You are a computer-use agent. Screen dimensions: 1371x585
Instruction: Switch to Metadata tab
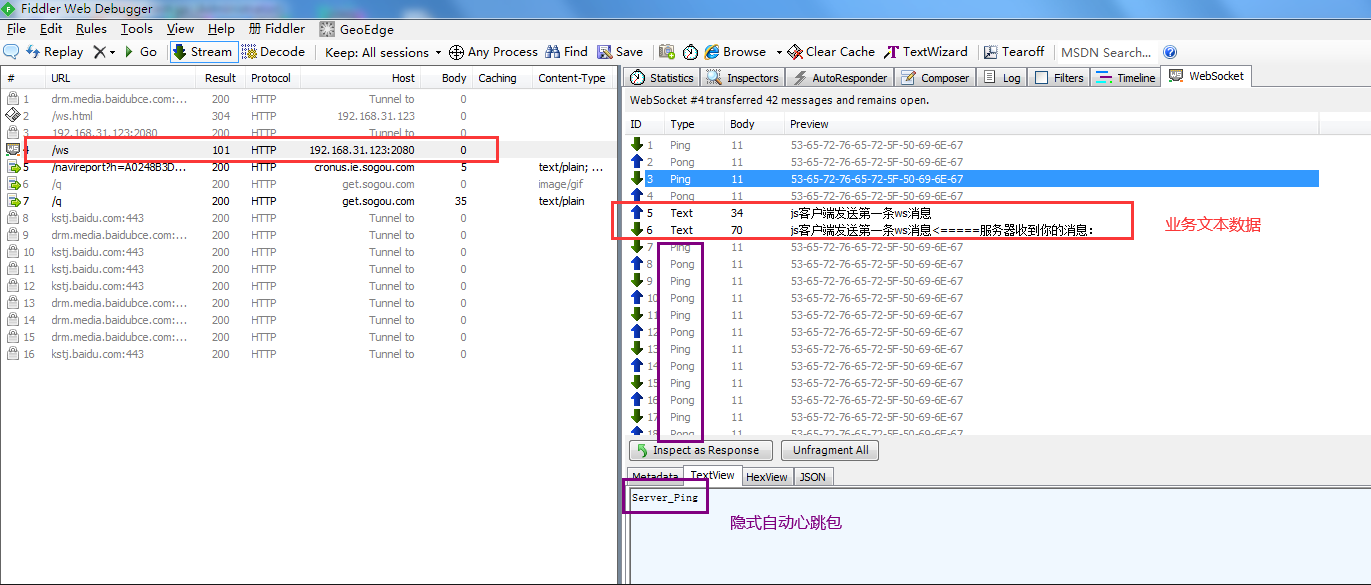654,477
